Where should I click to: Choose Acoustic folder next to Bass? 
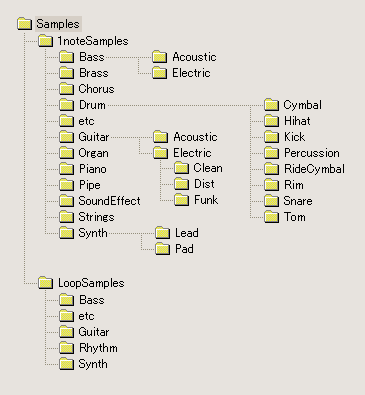(x=184, y=57)
